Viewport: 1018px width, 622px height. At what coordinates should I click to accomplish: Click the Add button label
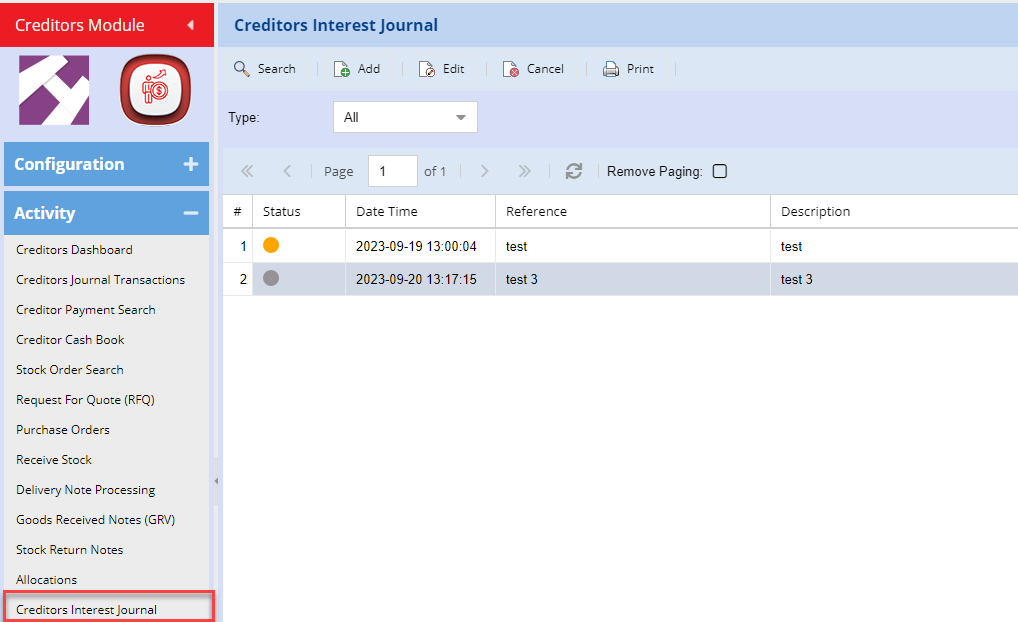tap(369, 69)
